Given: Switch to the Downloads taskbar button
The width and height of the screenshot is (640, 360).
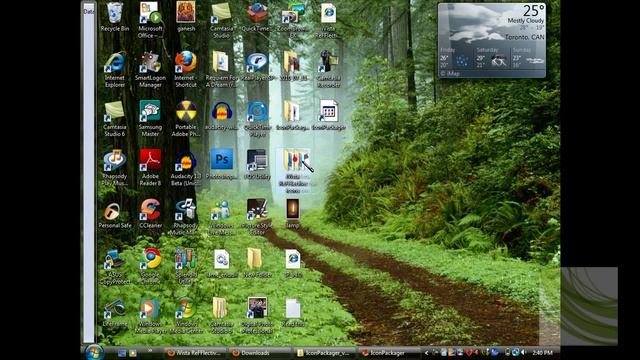Looking at the screenshot, I should [259, 353].
